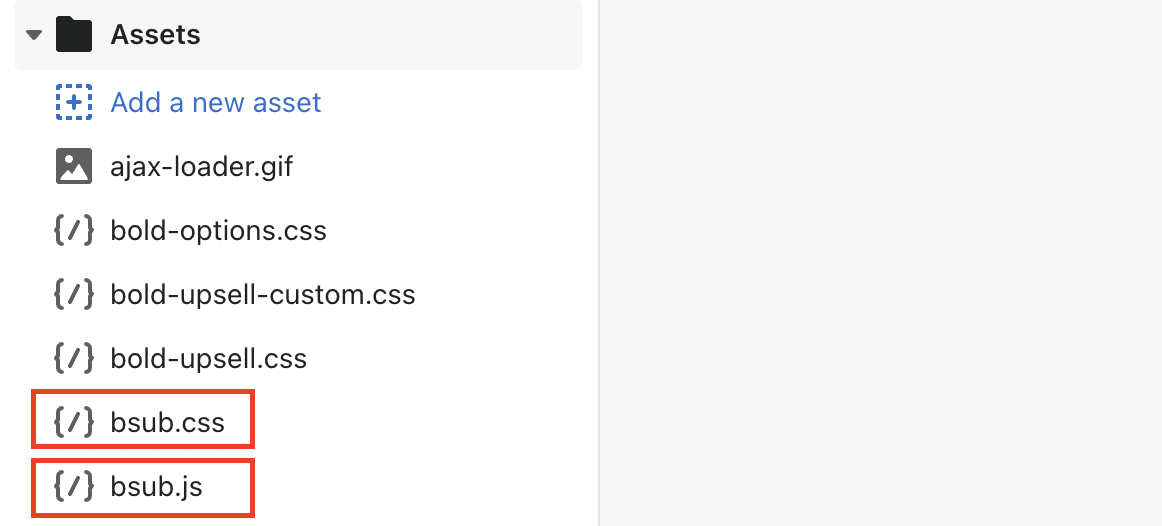Open the bsub.js file

point(156,487)
